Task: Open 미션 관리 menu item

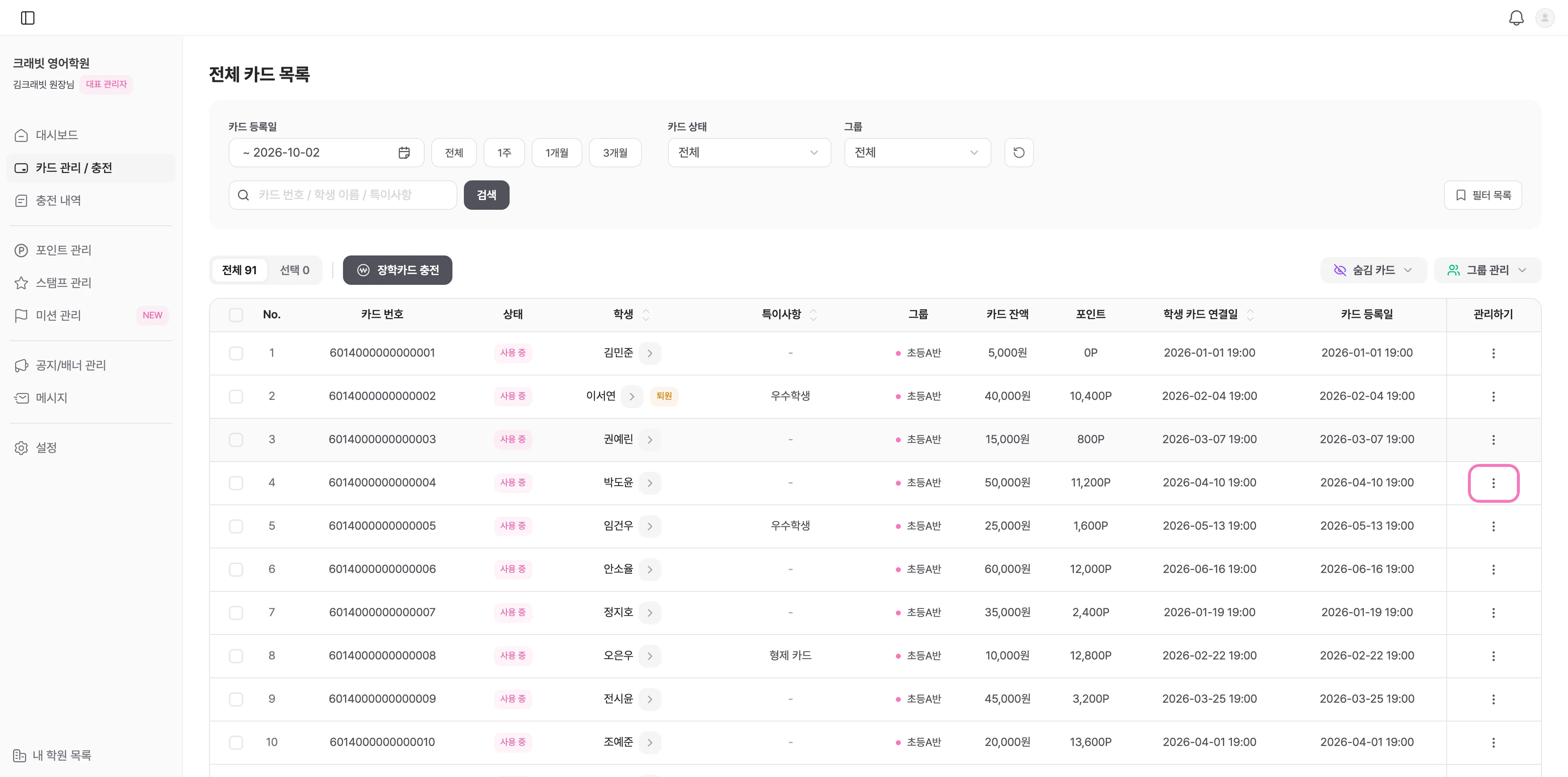Action: click(91, 315)
